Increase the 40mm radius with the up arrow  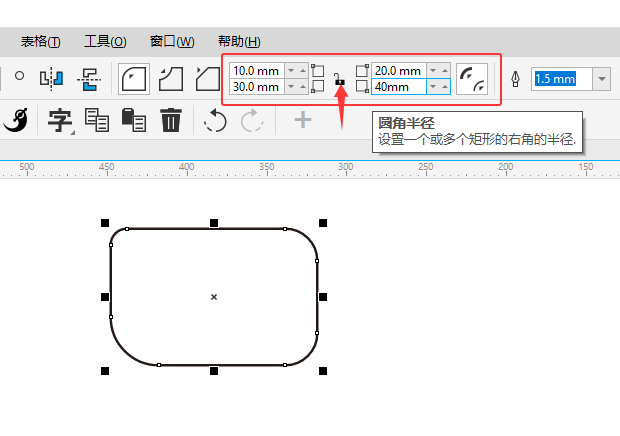click(445, 87)
